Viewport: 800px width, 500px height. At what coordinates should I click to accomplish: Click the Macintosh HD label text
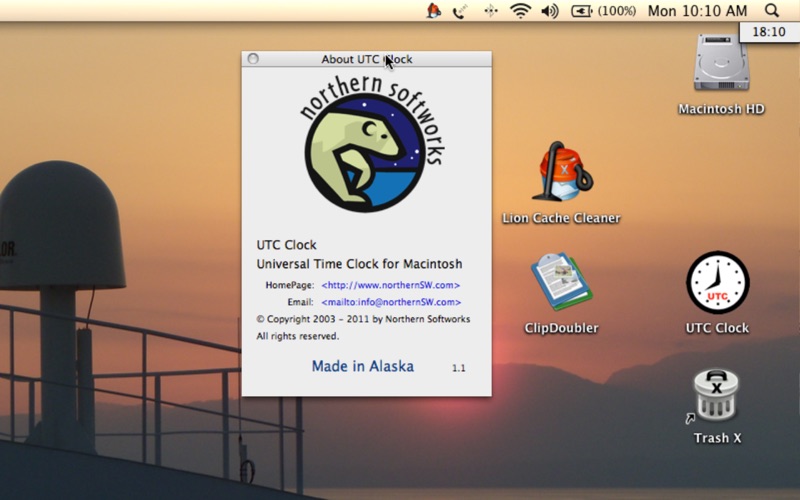click(x=721, y=109)
